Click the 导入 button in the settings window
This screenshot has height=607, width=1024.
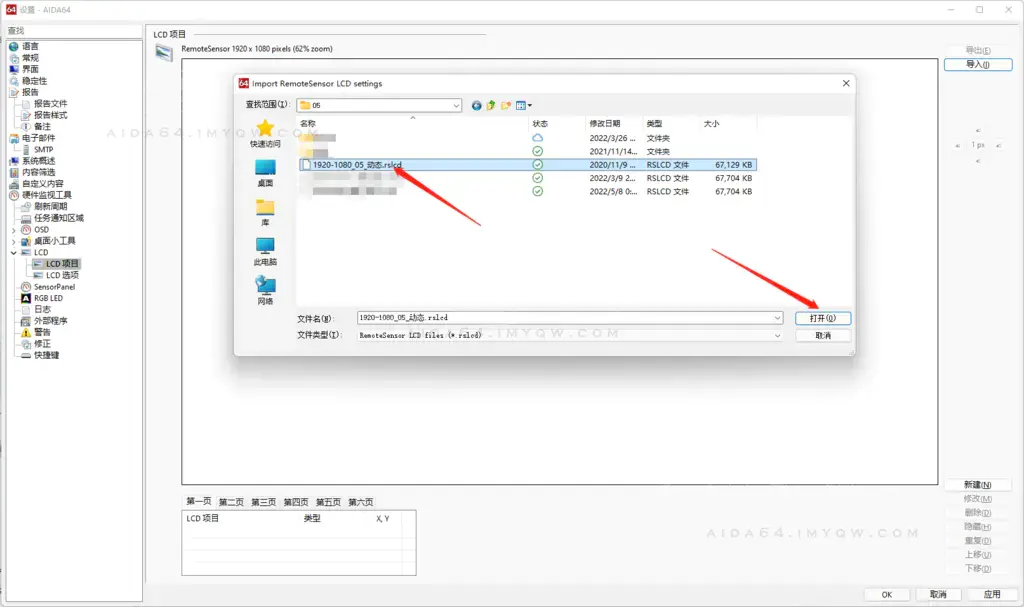point(978,65)
